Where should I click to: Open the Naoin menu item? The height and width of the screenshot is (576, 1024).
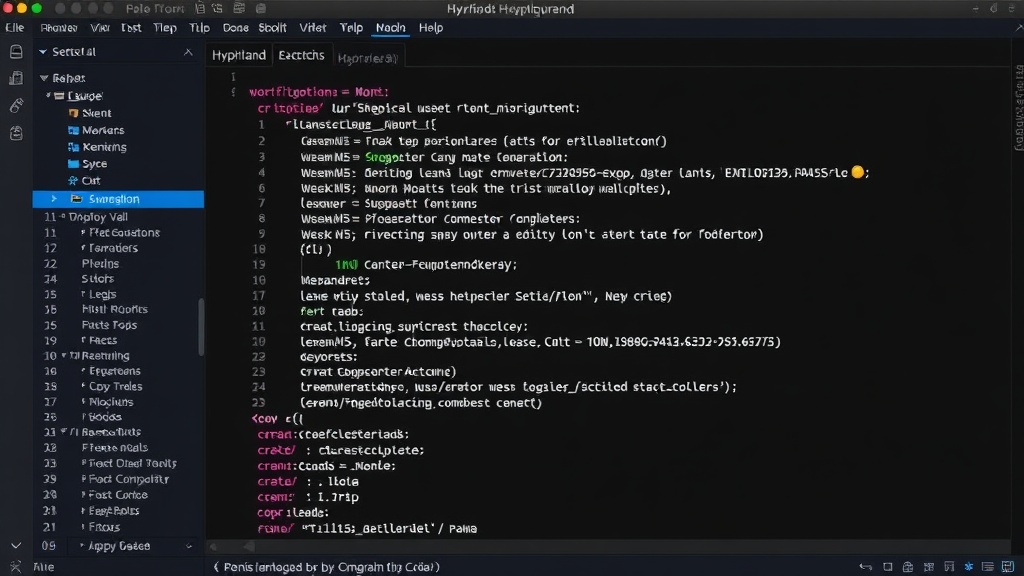coord(391,27)
